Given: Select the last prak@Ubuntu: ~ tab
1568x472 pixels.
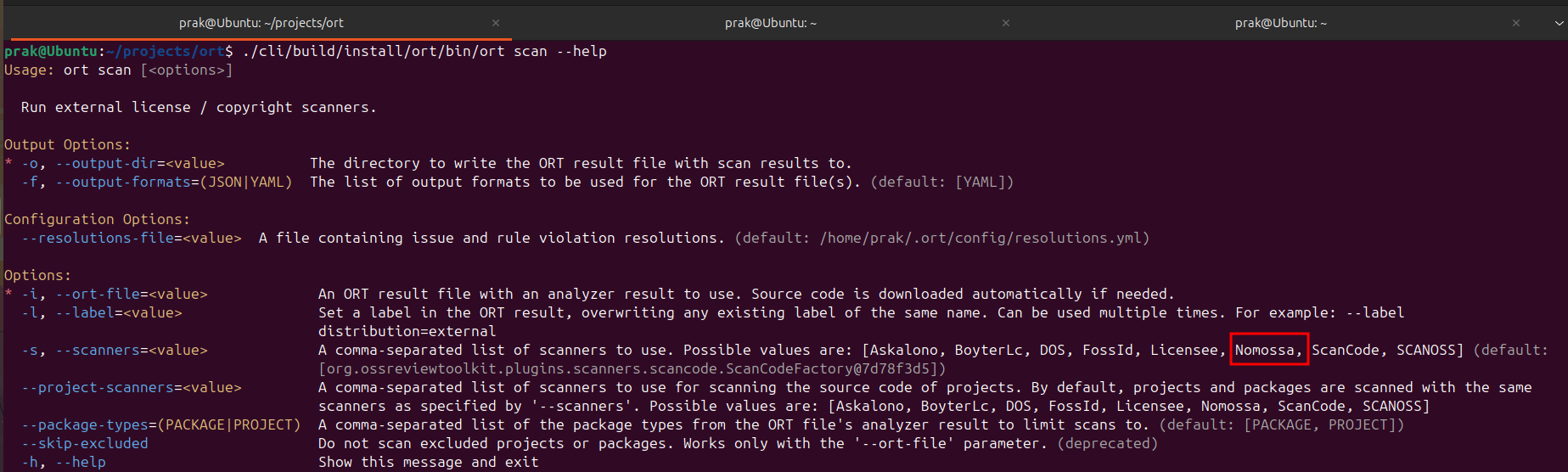Looking at the screenshot, I should click(1280, 23).
